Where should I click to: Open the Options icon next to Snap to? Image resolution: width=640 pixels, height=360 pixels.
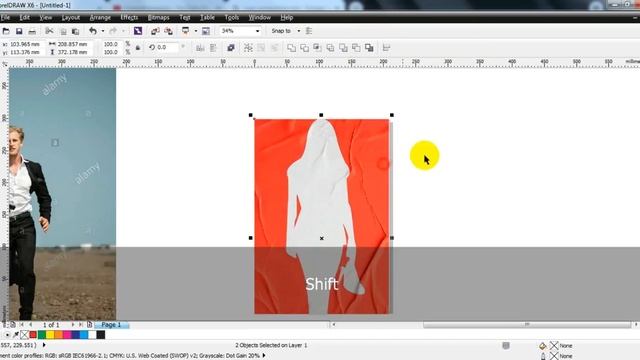click(309, 31)
